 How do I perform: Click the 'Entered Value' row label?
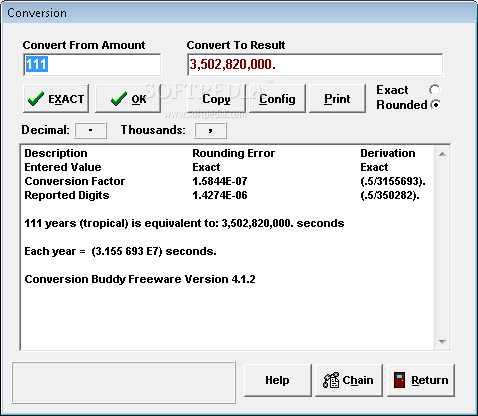click(63, 167)
